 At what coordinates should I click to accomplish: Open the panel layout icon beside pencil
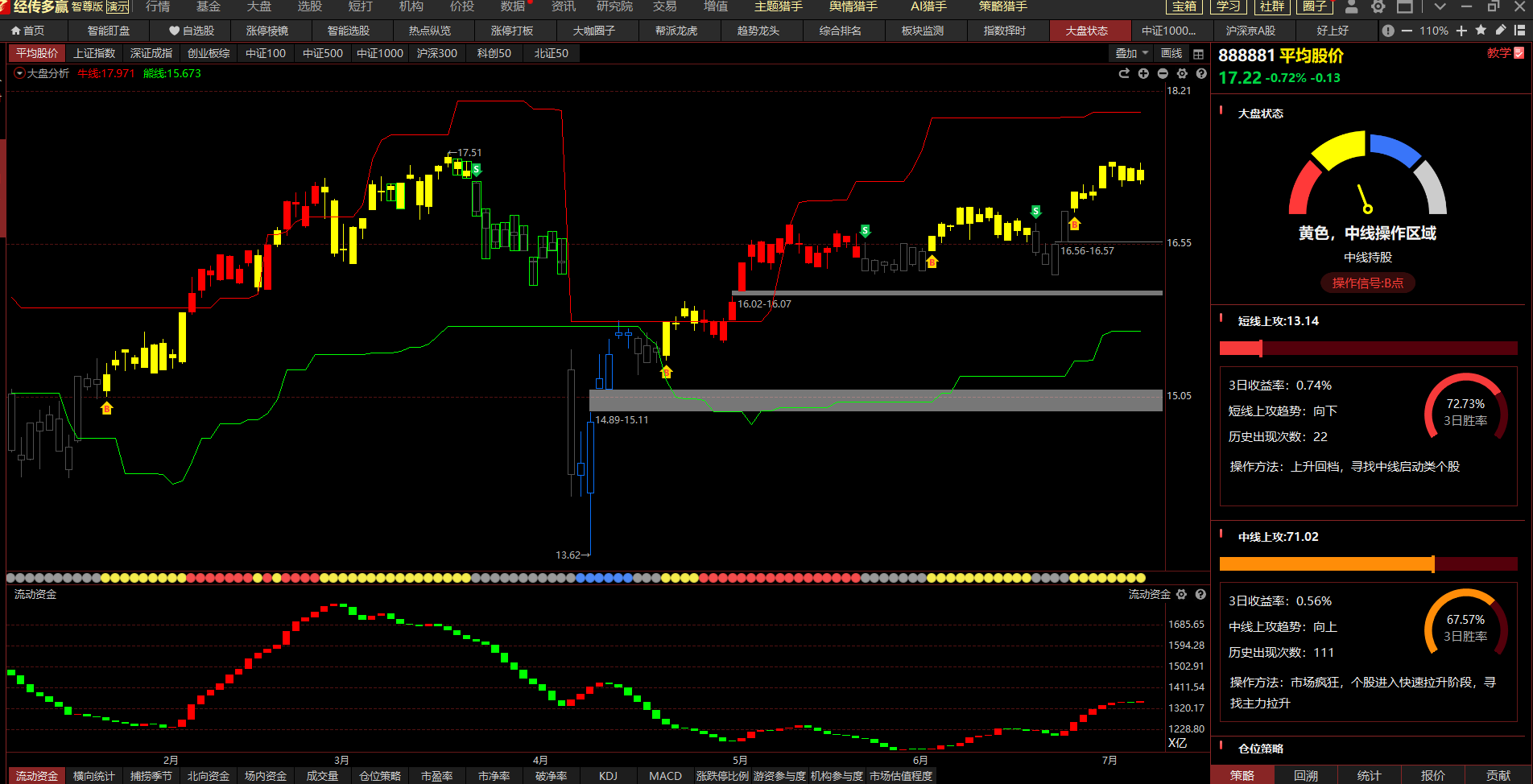click(1520, 31)
